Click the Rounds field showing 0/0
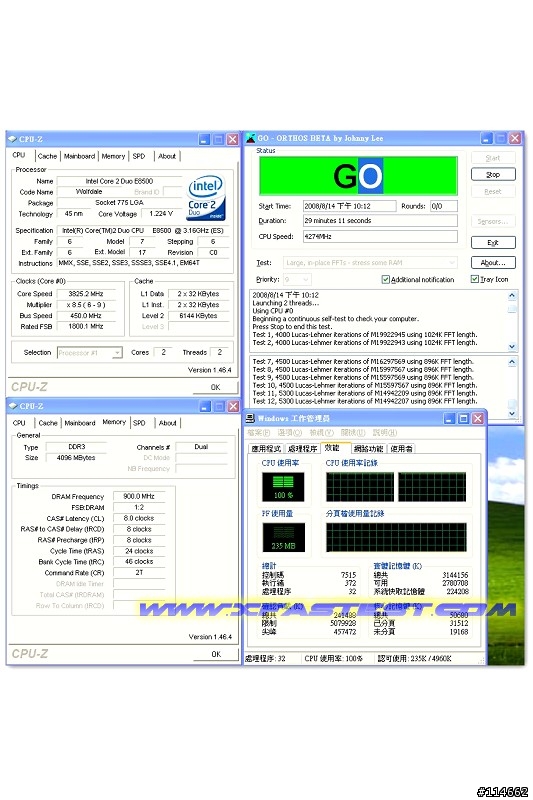 (x=443, y=206)
